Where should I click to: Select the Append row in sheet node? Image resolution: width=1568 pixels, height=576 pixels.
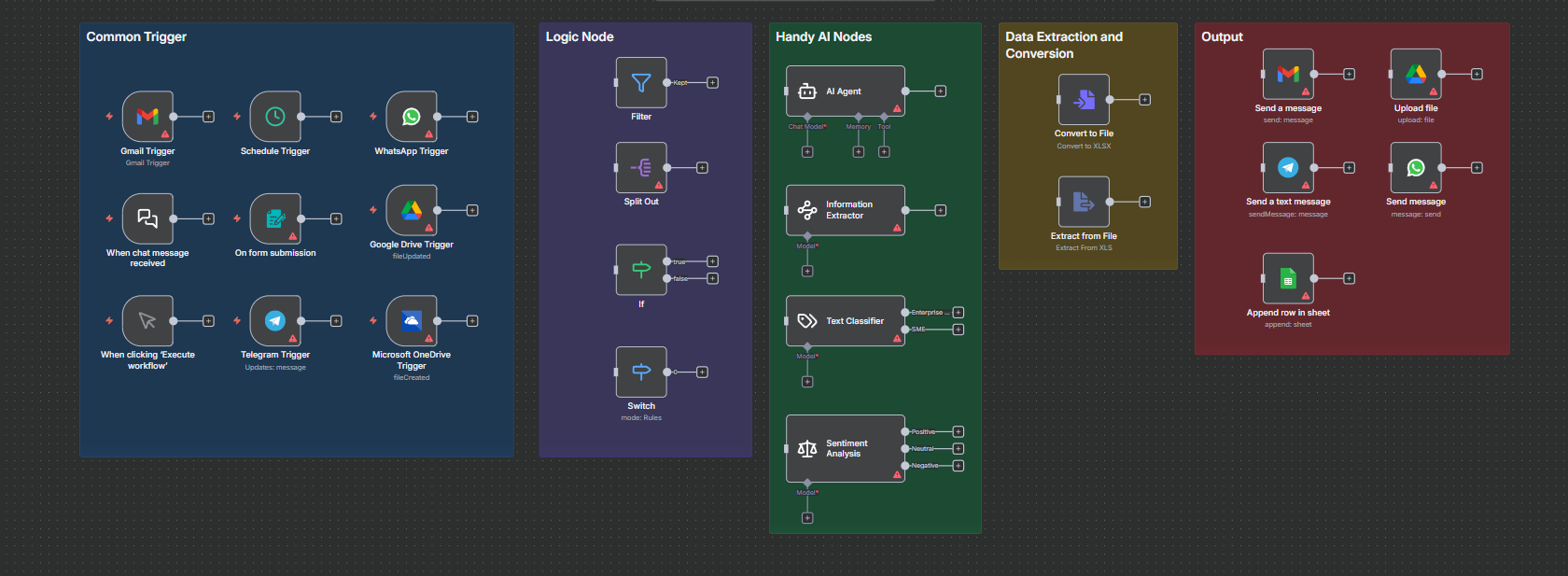(1288, 278)
